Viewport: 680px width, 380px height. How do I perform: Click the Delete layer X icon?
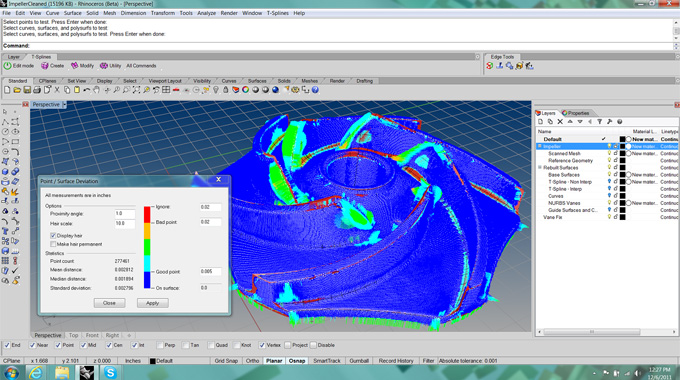pyautogui.click(x=560, y=122)
